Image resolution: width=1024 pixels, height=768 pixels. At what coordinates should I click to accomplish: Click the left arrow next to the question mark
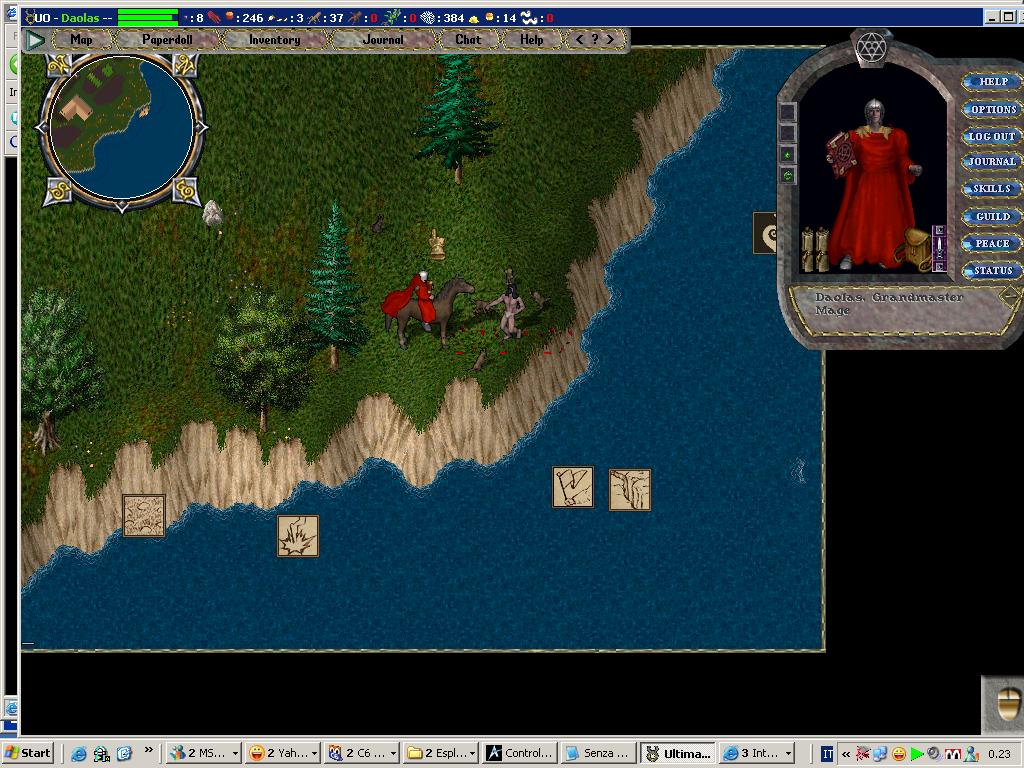point(579,40)
